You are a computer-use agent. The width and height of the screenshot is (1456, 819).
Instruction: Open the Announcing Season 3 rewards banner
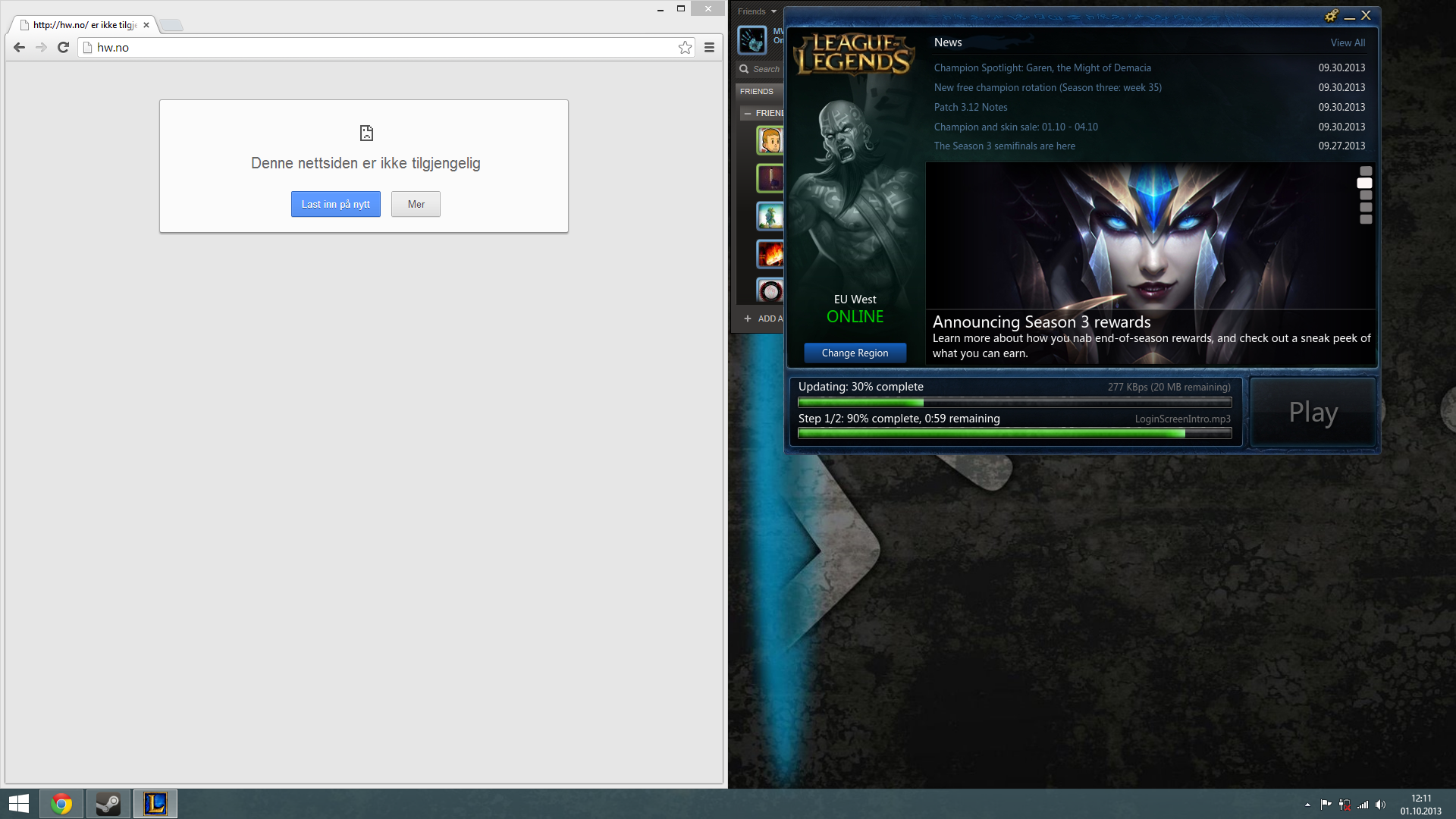[1150, 263]
